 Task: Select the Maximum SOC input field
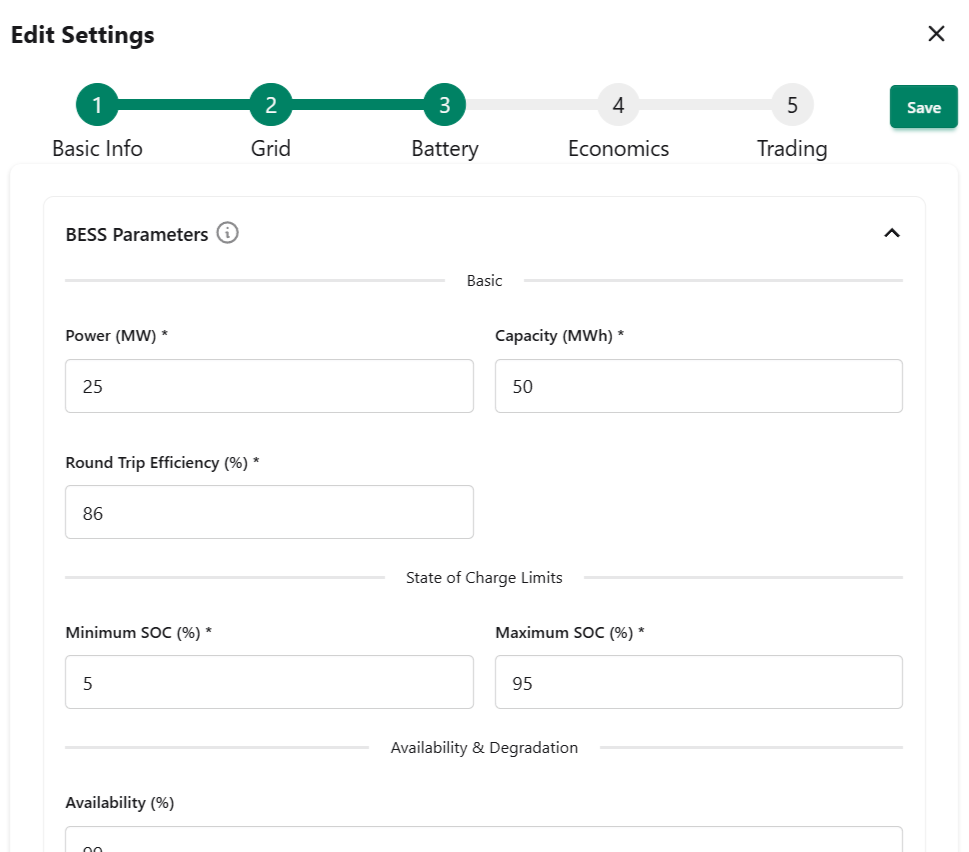pyautogui.click(x=698, y=682)
